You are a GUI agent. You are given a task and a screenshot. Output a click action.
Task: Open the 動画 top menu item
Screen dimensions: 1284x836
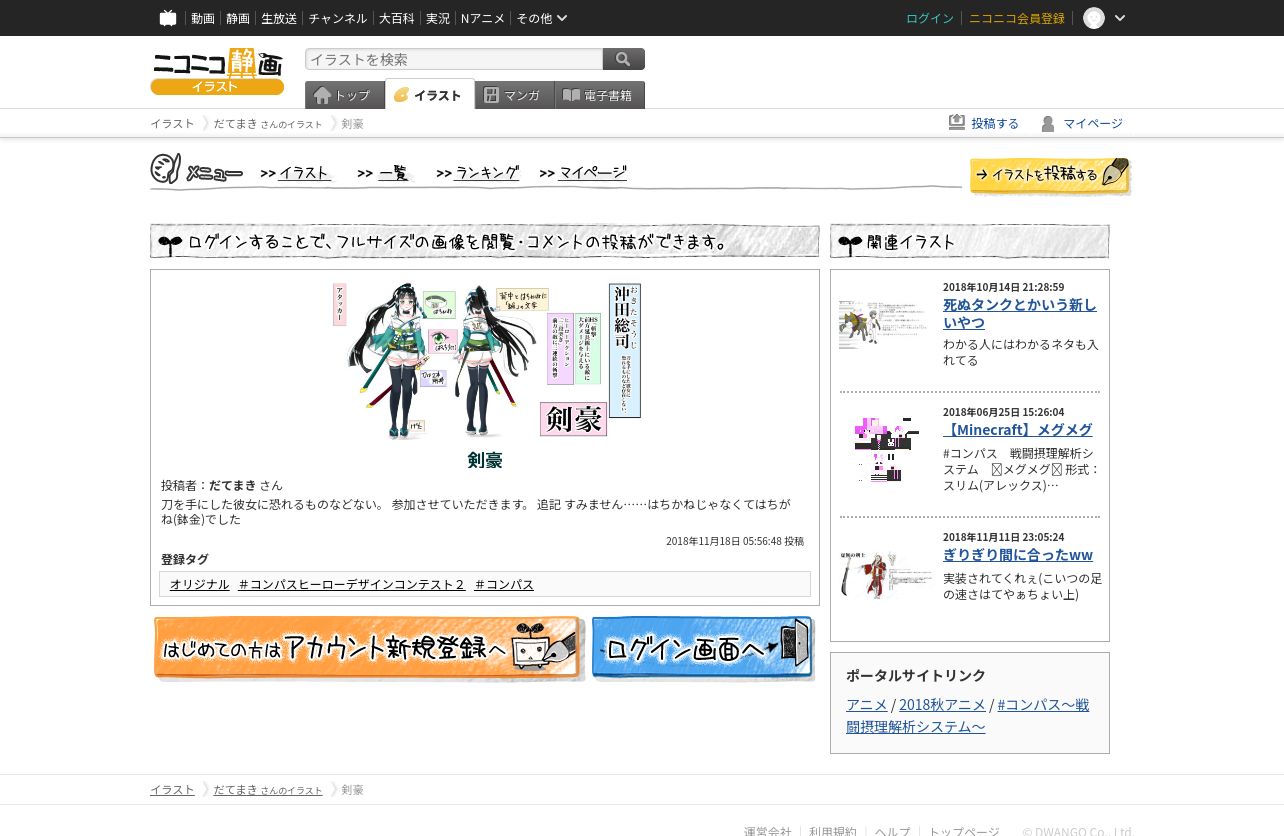point(203,18)
